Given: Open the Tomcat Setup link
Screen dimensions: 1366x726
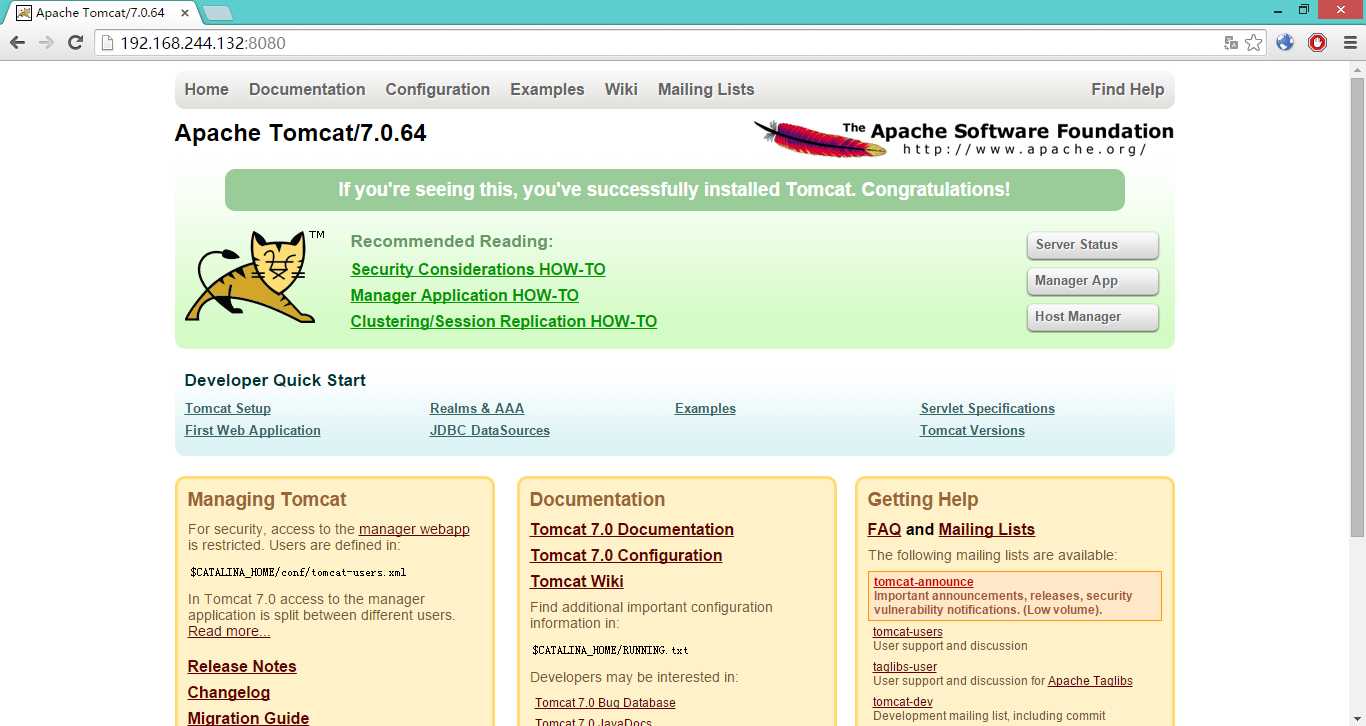Looking at the screenshot, I should (228, 408).
